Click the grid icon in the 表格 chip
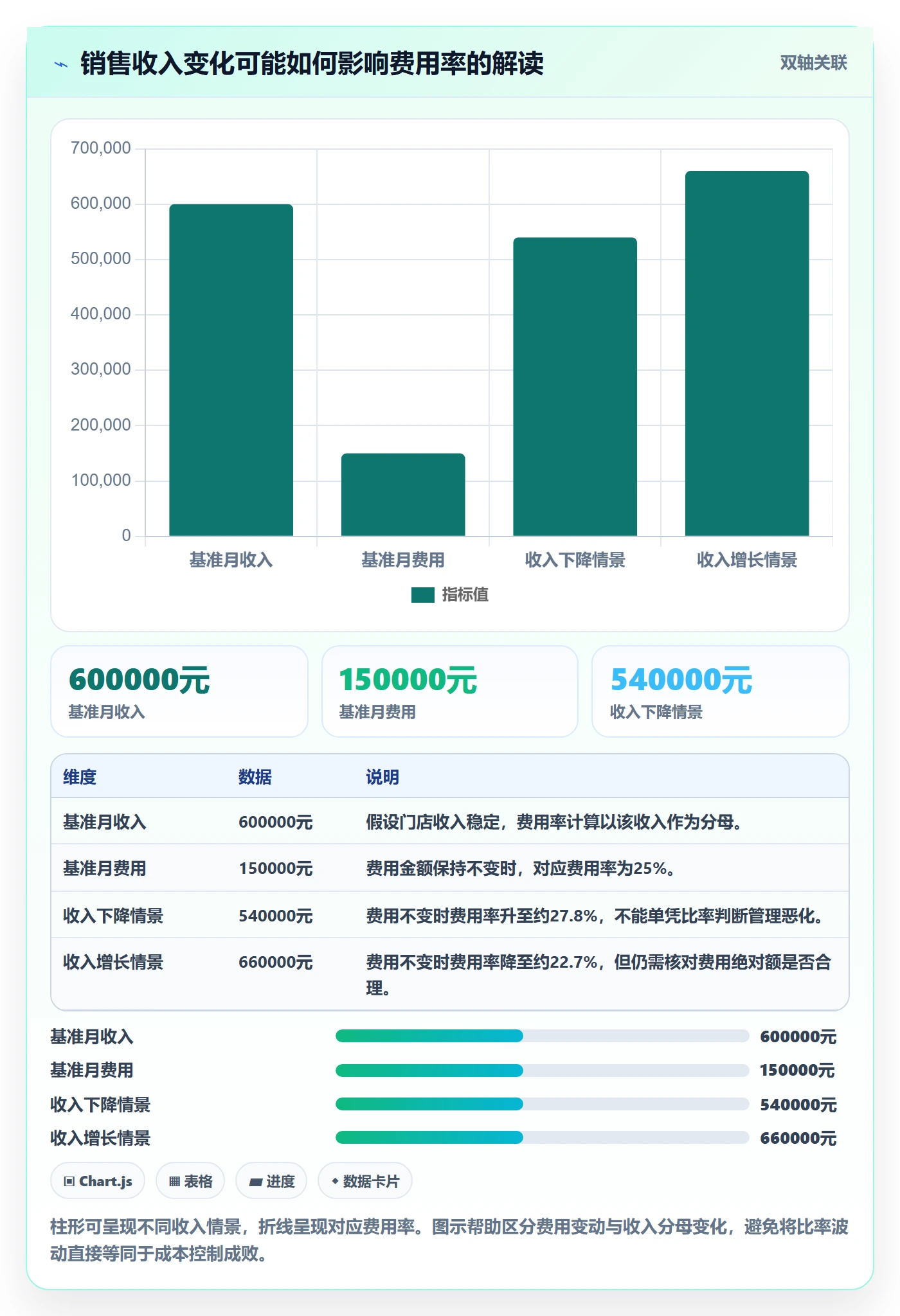The width and height of the screenshot is (900, 1316). (x=174, y=1181)
